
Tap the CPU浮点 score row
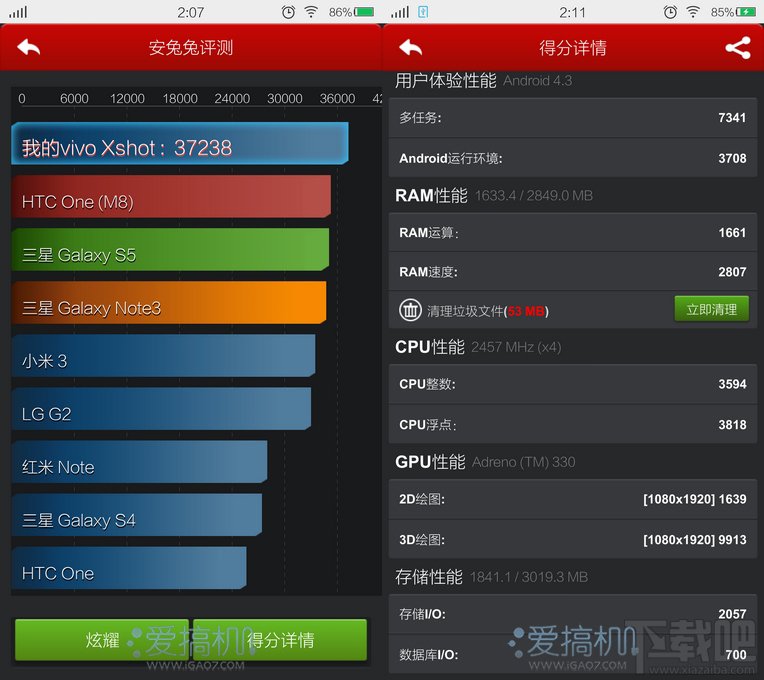click(x=573, y=424)
